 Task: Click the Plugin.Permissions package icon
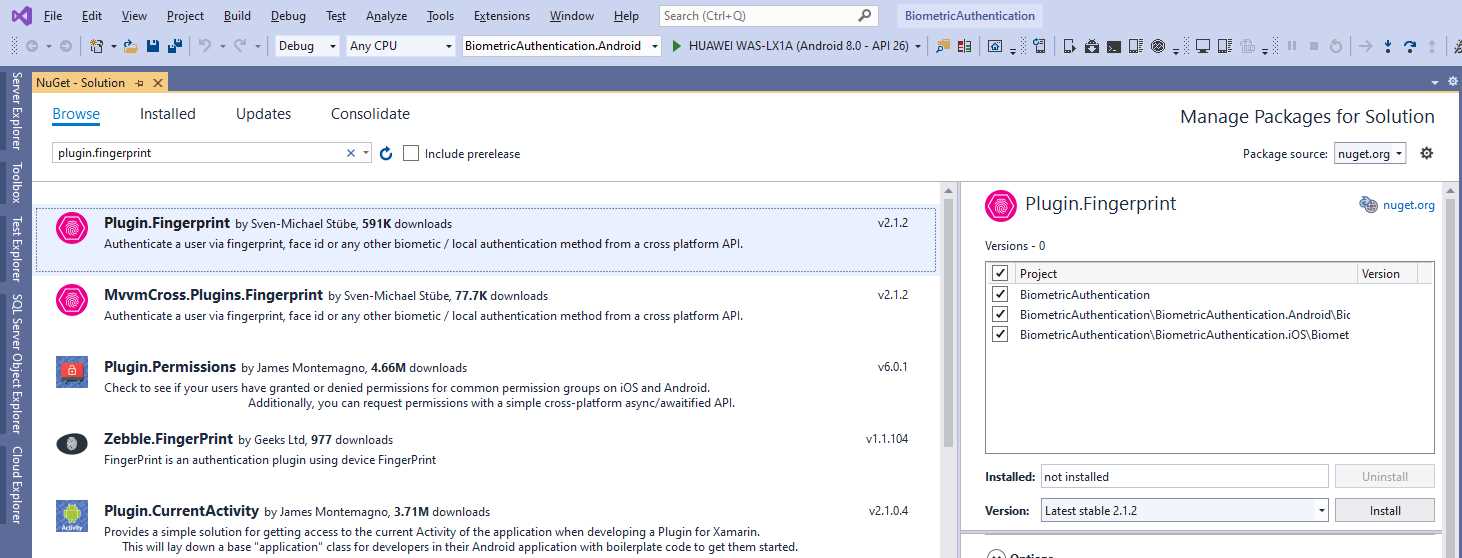72,372
